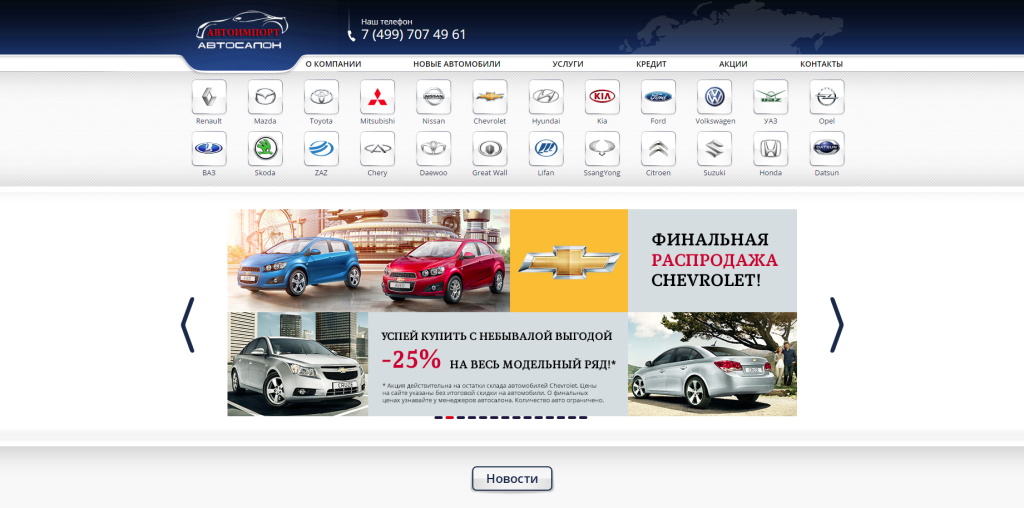Select the Toyota logo tile
Image resolution: width=1024 pixels, height=508 pixels.
(x=321, y=97)
